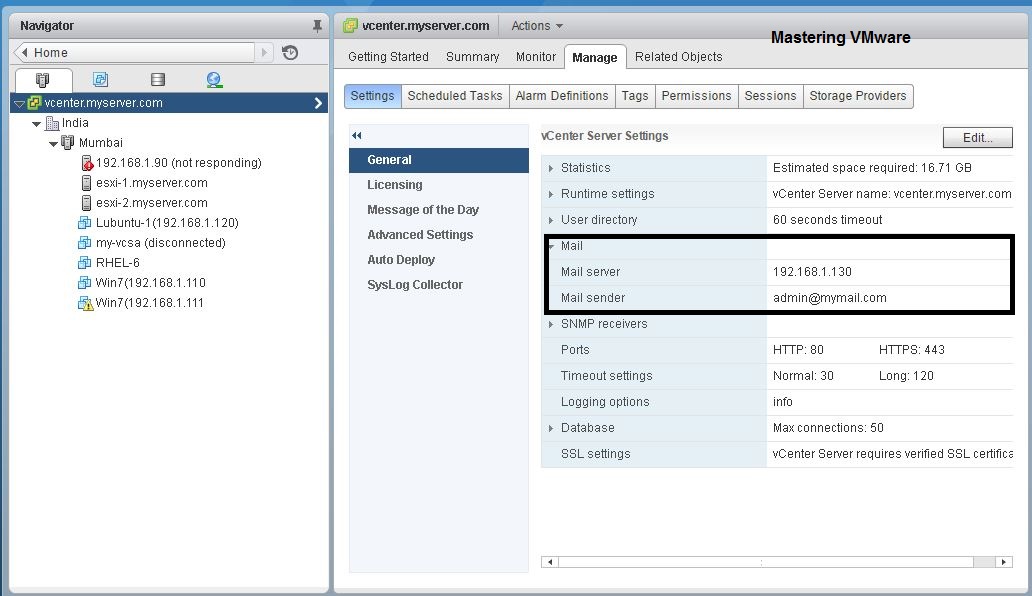Select Licensing in settings list
This screenshot has height=596, width=1032.
click(439, 185)
